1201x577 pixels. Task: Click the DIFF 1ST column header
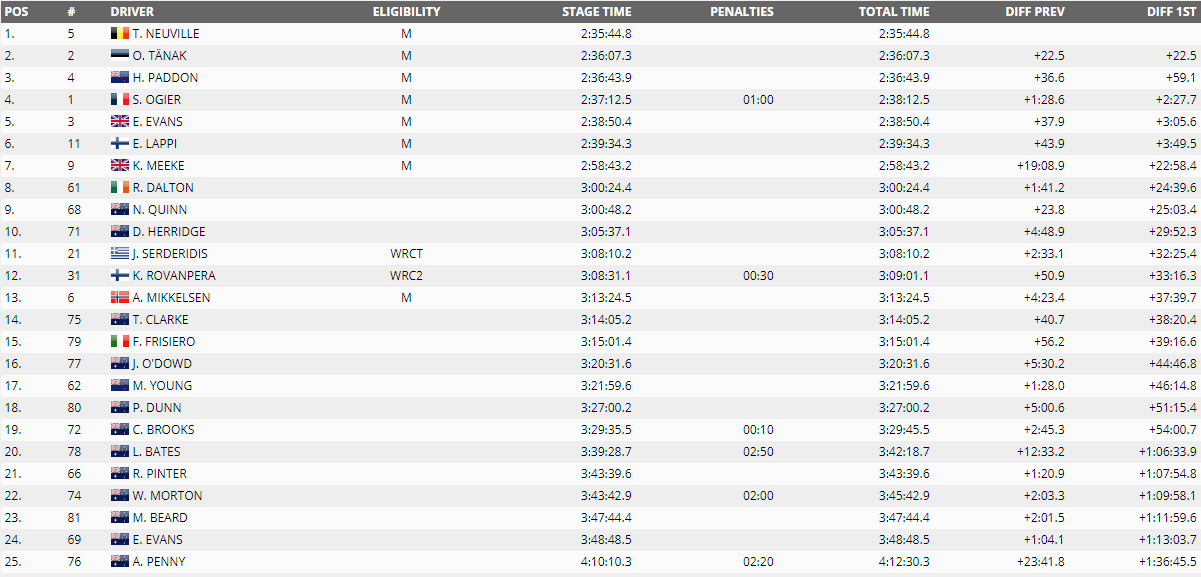click(x=1172, y=12)
